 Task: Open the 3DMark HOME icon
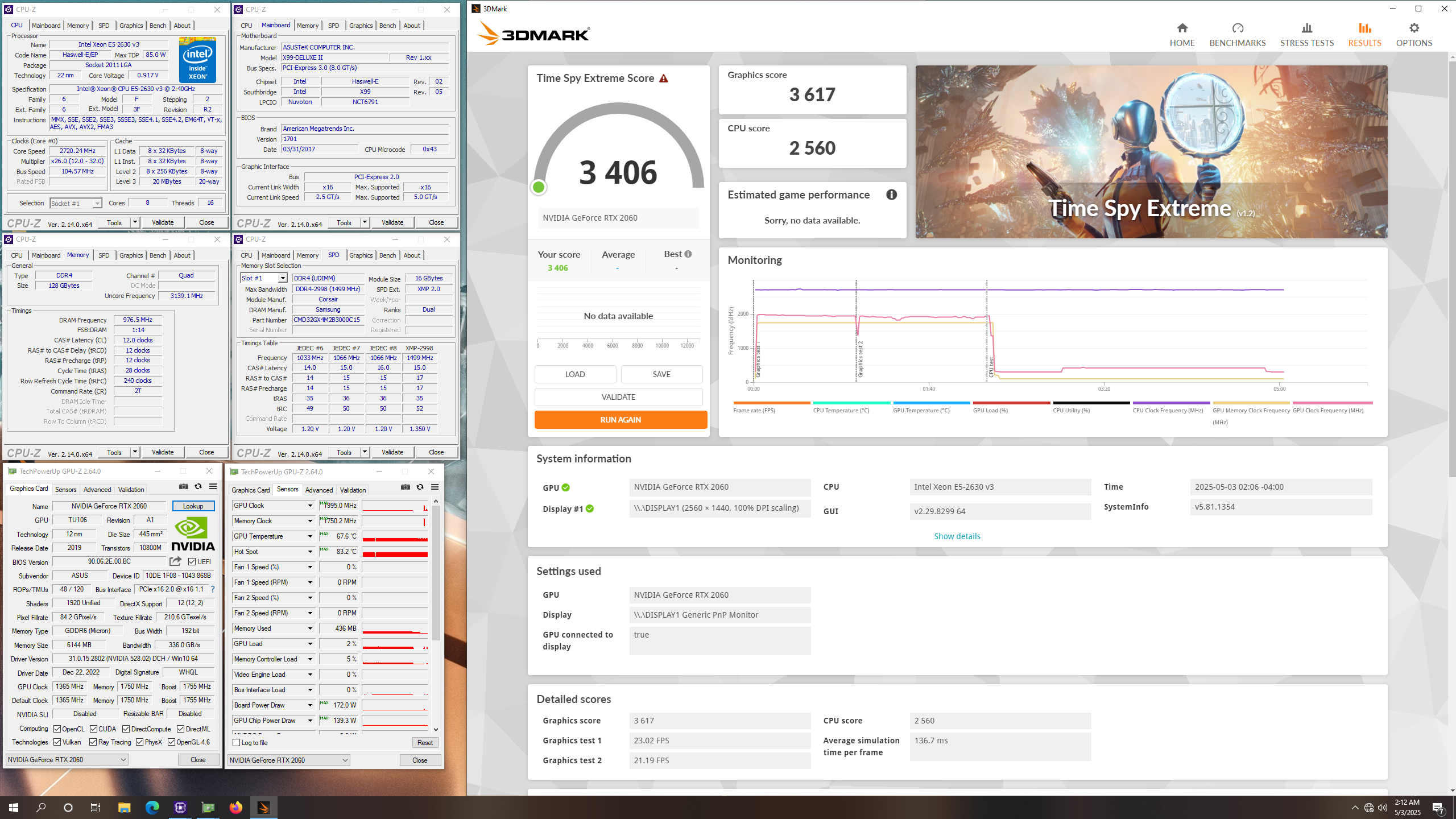(1182, 28)
